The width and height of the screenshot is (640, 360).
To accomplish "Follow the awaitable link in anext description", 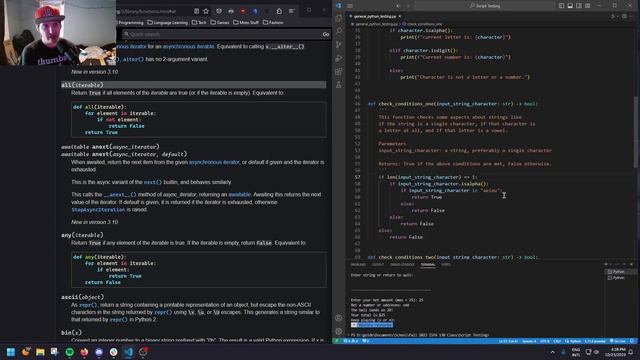I will [x=240, y=194].
